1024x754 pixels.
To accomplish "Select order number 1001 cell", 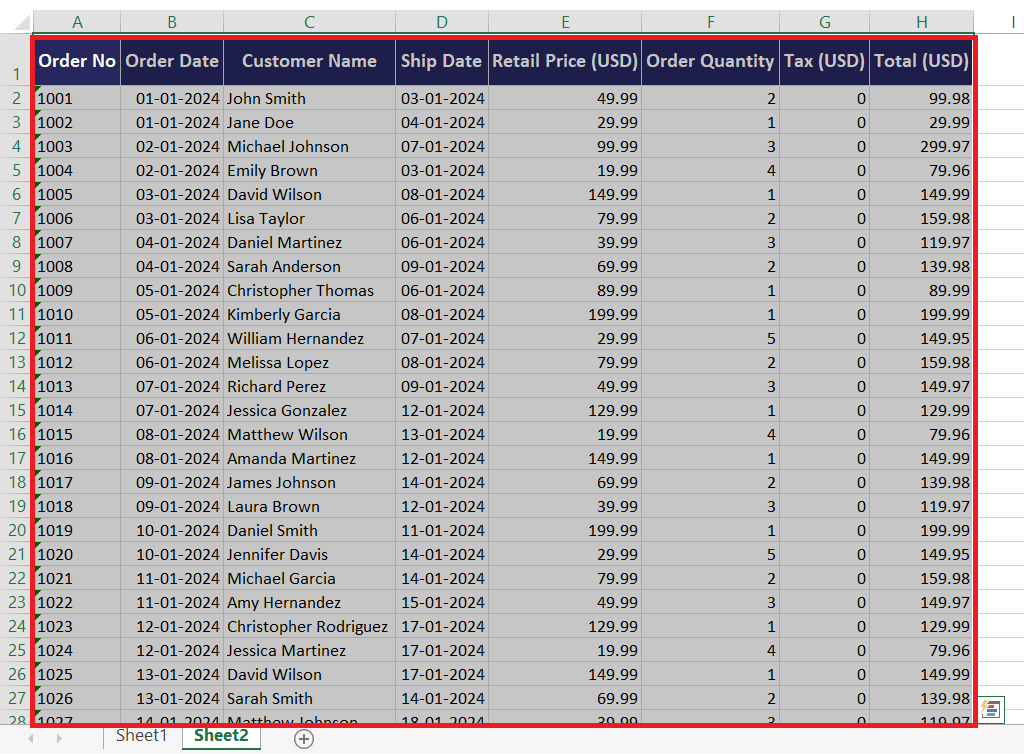I will [77, 99].
